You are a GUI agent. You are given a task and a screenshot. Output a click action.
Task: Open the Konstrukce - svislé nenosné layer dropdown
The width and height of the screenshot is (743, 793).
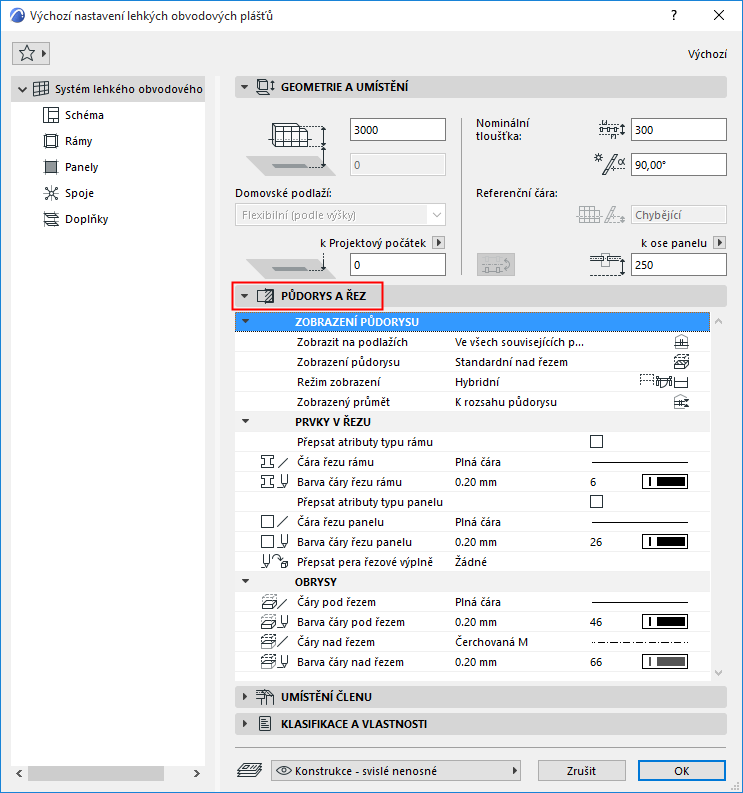(x=396, y=771)
